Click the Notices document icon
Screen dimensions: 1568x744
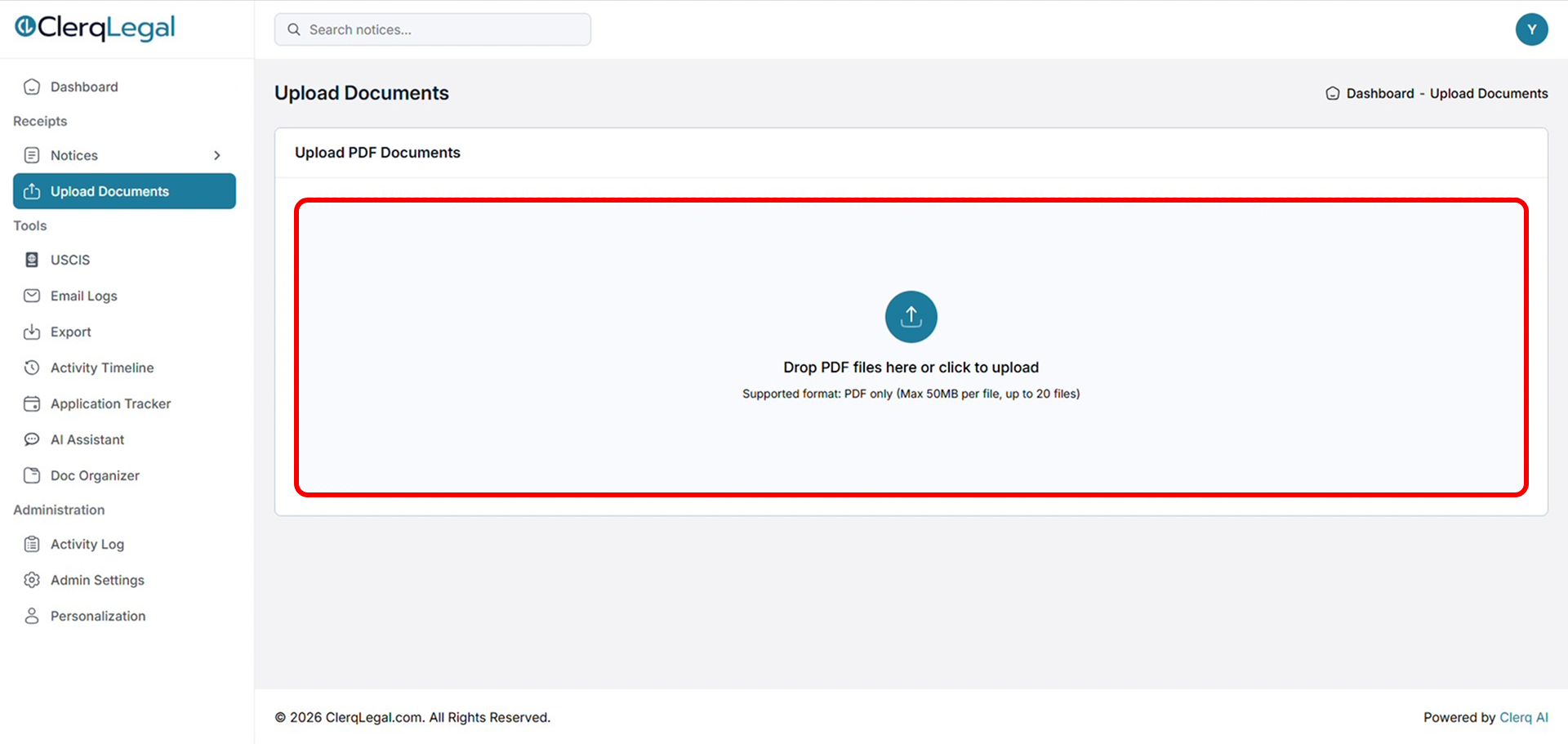(32, 155)
